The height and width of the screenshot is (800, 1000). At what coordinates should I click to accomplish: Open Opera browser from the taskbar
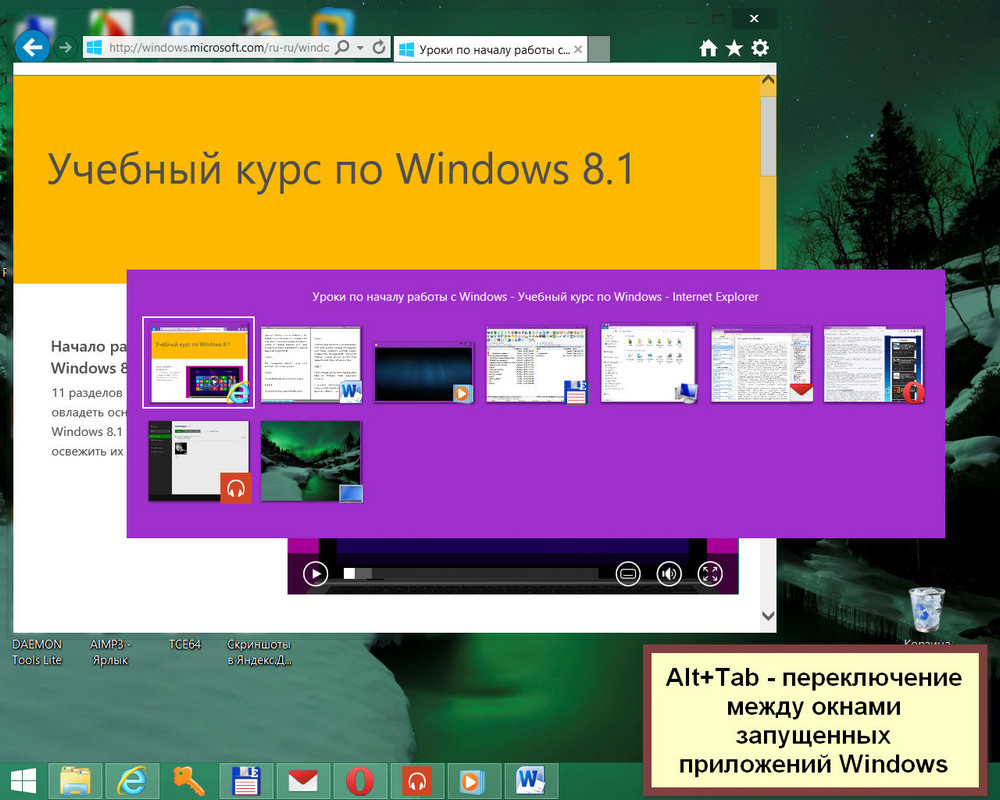(x=360, y=781)
